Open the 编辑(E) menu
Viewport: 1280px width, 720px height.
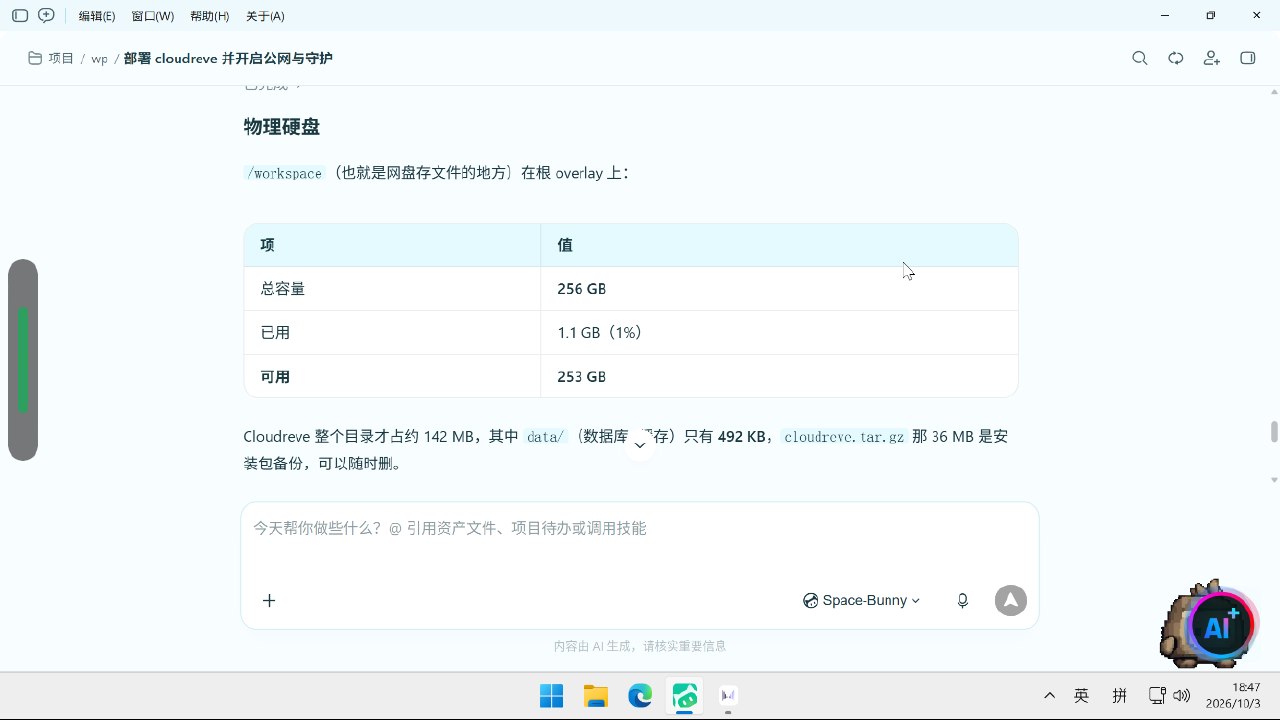tap(97, 16)
